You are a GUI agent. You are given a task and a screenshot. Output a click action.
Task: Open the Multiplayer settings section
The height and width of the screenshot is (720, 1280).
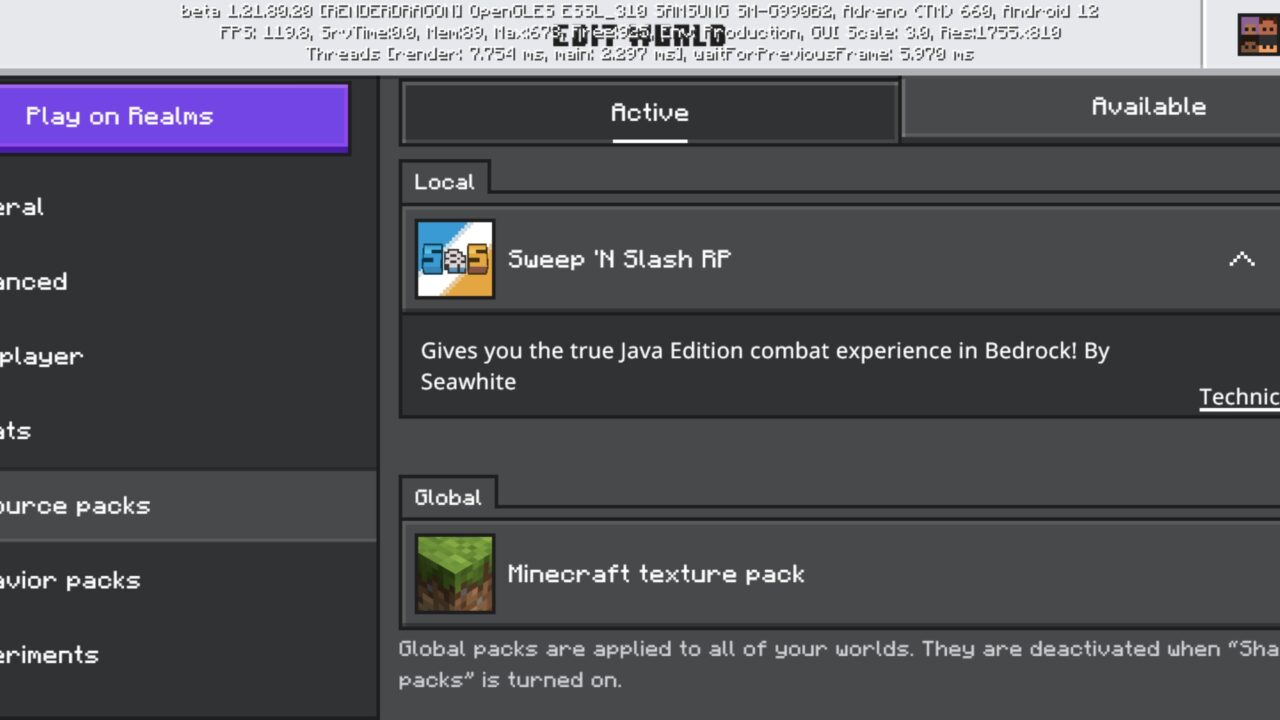(x=188, y=356)
